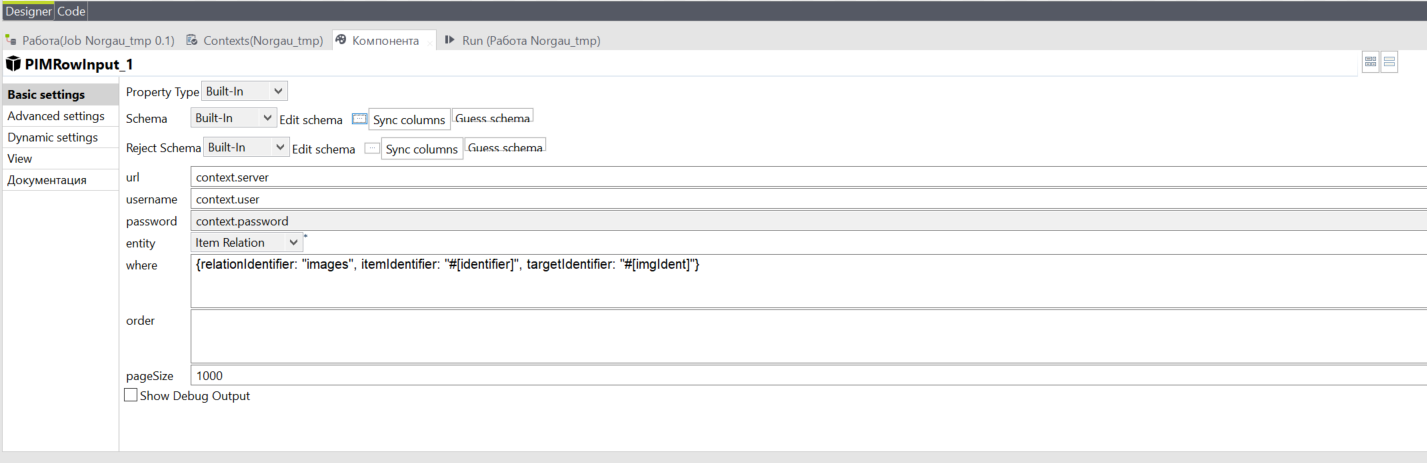1427x463 pixels.
Task: Open the Contexts(Norgau_tmp) tab
Action: click(x=254, y=41)
